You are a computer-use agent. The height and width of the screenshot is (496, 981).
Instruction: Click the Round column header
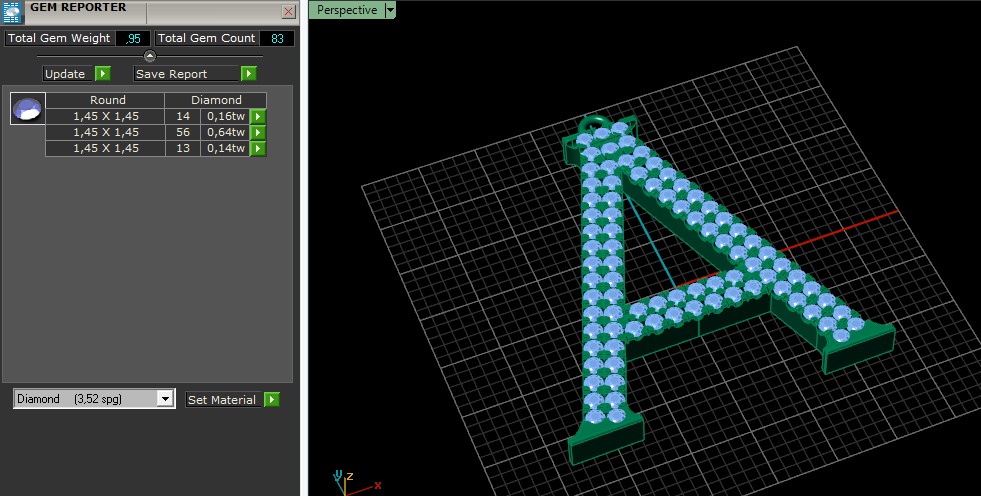pos(105,100)
